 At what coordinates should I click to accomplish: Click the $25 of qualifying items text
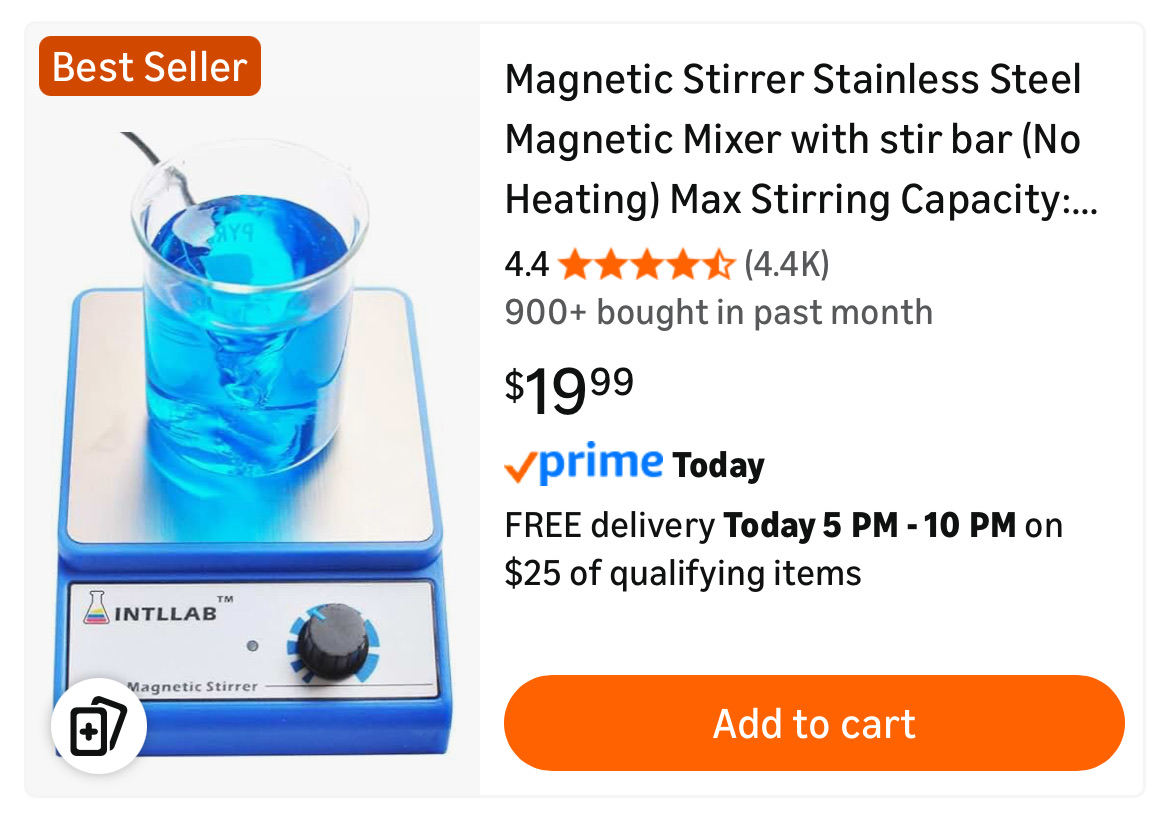click(x=683, y=574)
